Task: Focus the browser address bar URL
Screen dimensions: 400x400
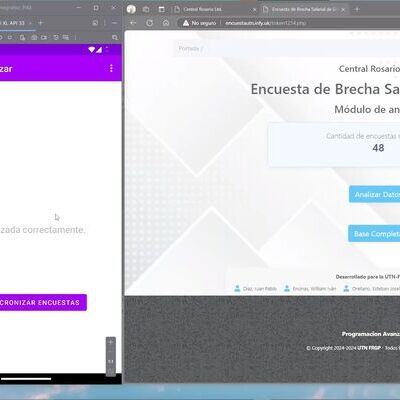Action: [265, 23]
